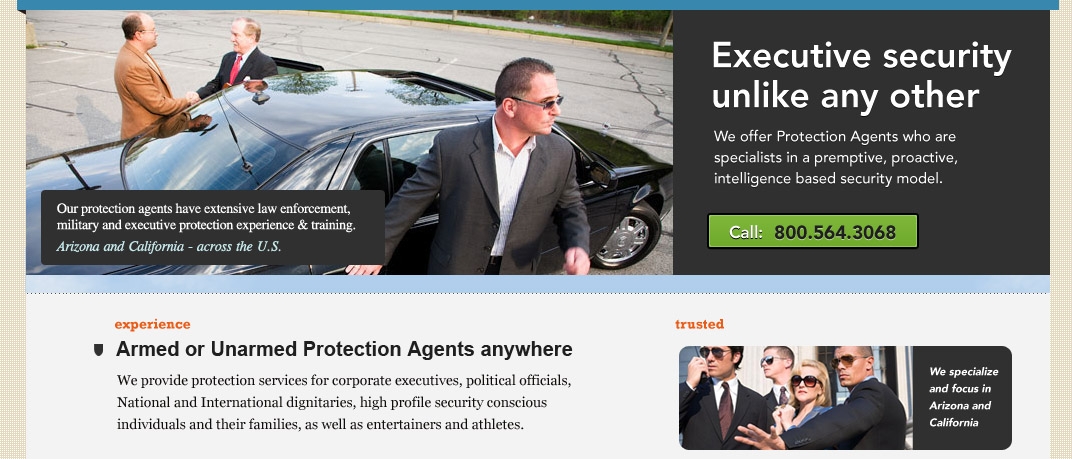Click the shield bullet icon beside the heading
This screenshot has width=1072, height=459.
coord(98,350)
